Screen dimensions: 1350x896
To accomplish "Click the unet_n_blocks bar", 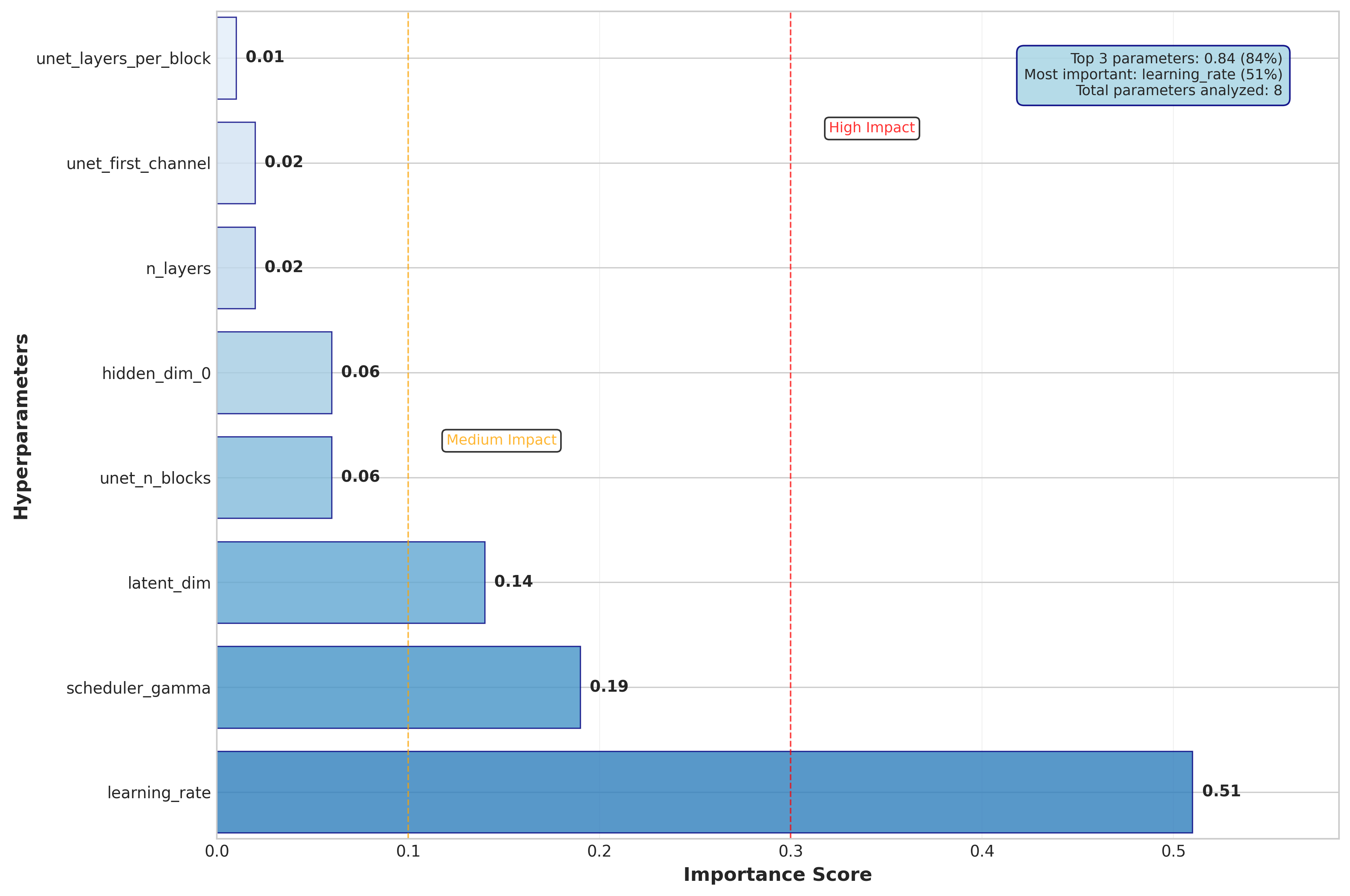I will click(x=274, y=478).
